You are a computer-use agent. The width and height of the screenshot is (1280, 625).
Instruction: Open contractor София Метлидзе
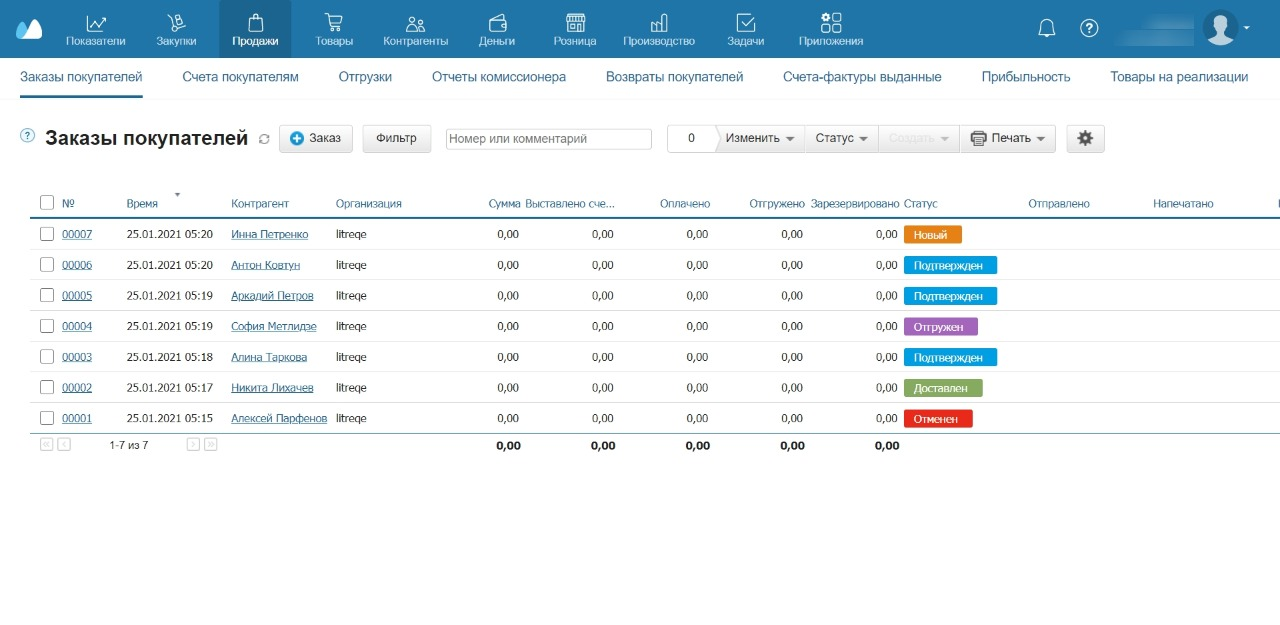(272, 326)
